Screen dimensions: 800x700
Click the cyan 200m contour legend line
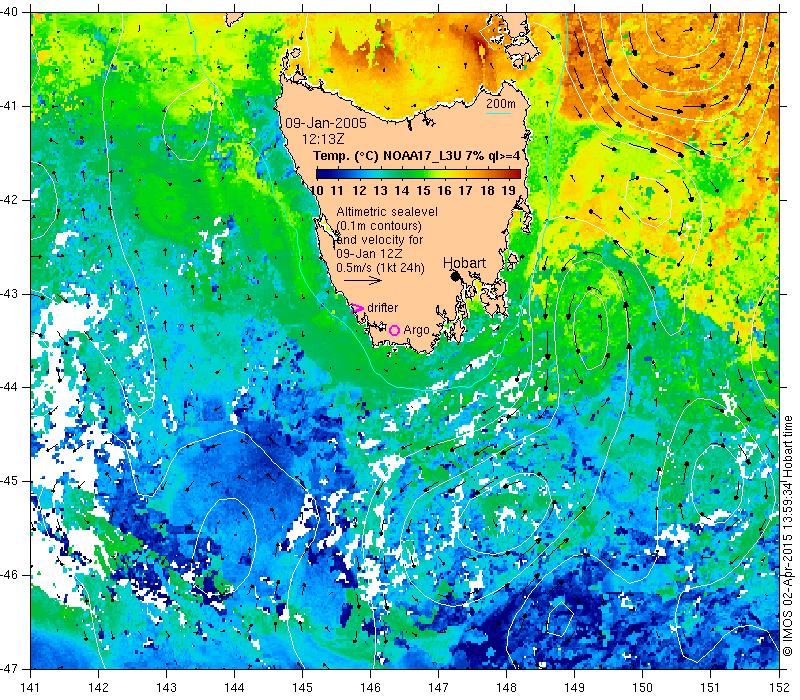(498, 113)
